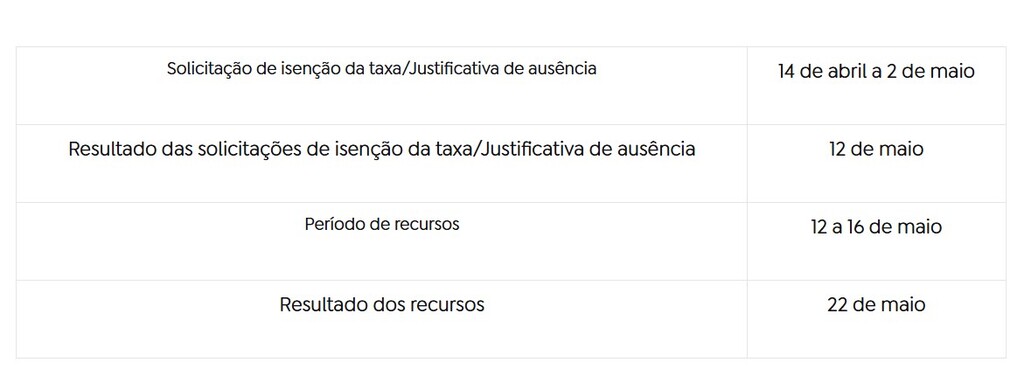Viewport: 1024px width, 369px height.
Task: Click the 'Período de recursos' label
Action: (x=381, y=224)
